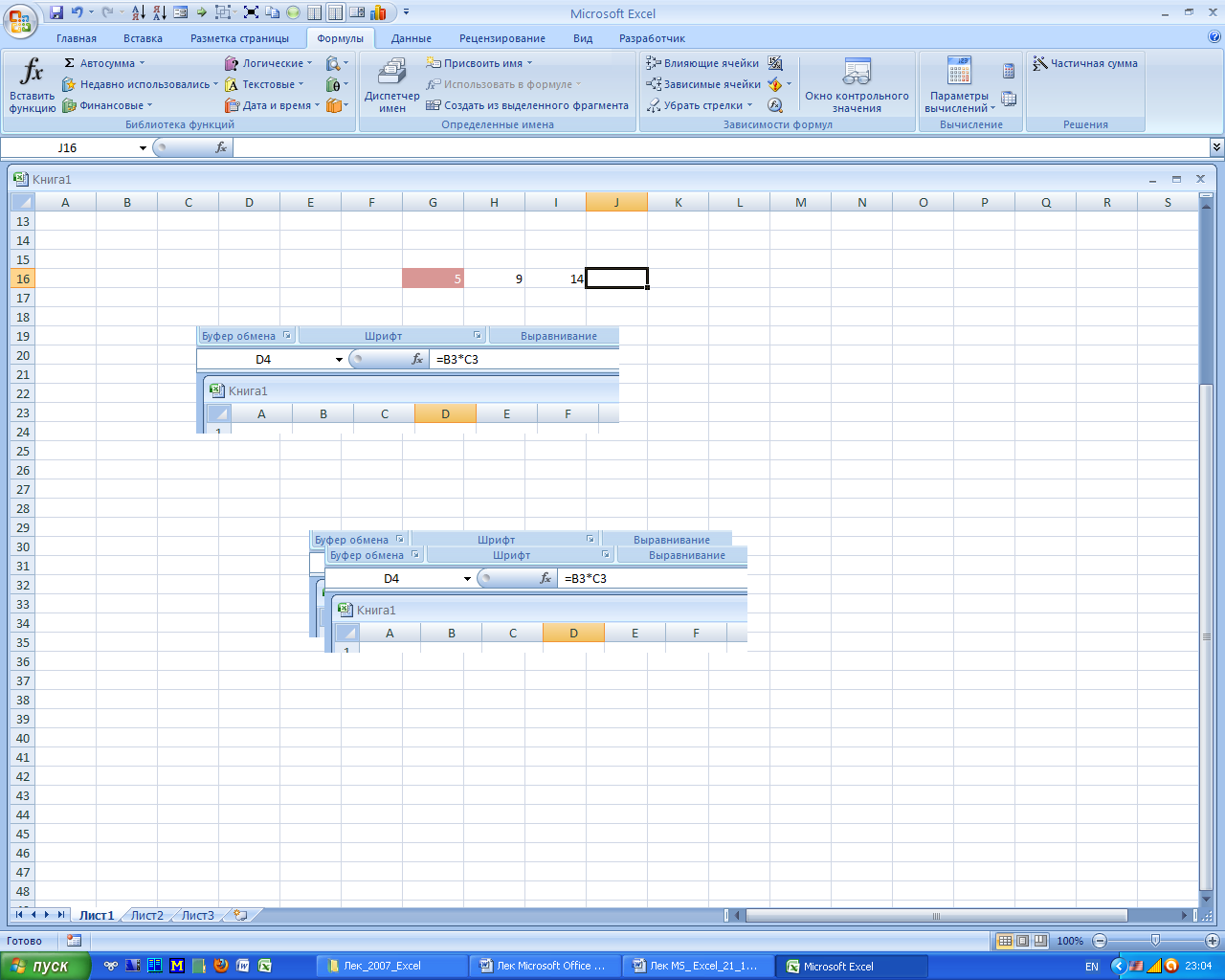Screen dimensions: 1225x980
Task: Open Параметры вычислений dropdown
Action: [959, 85]
